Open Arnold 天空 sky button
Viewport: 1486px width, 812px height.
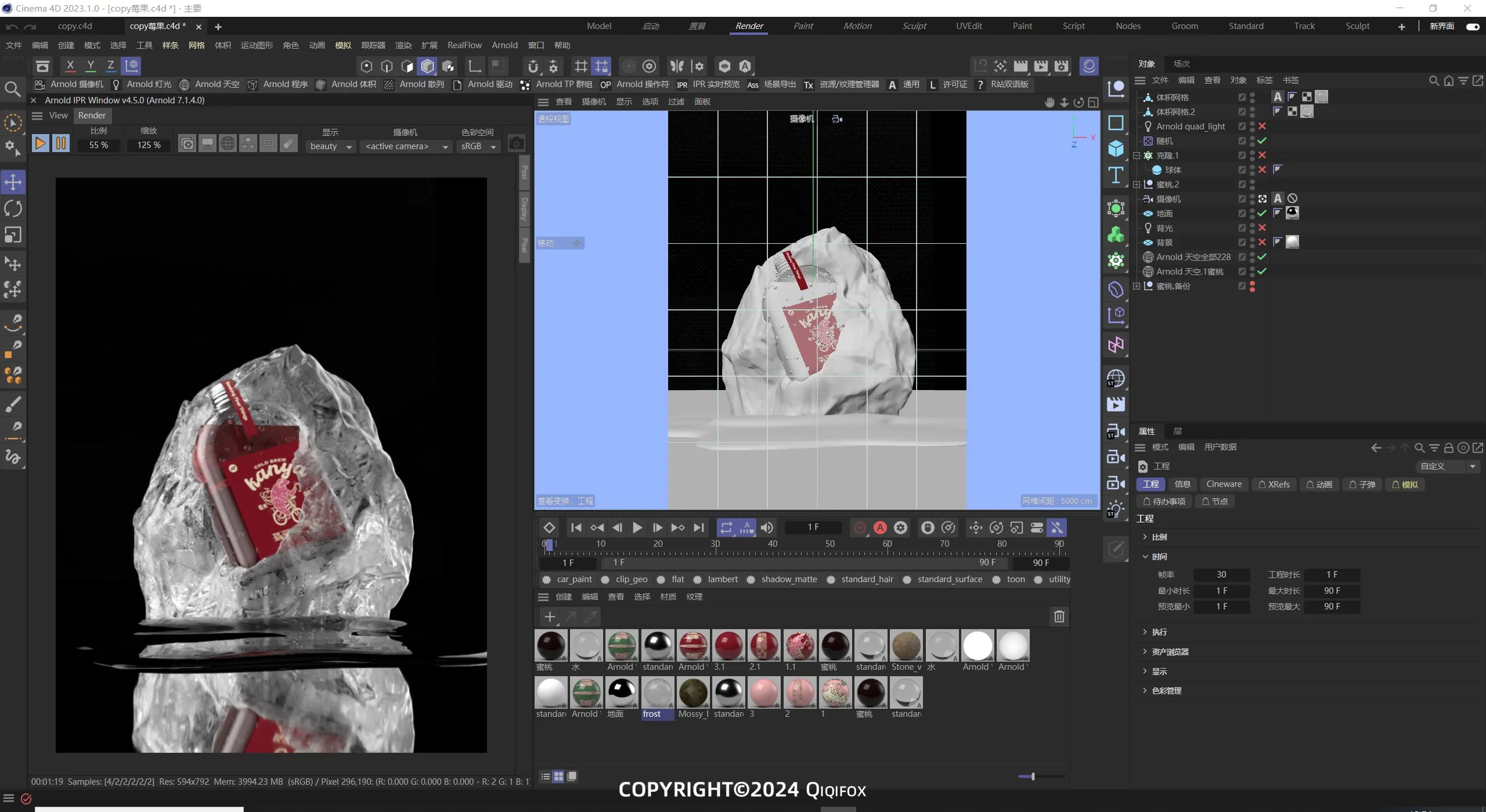point(210,85)
